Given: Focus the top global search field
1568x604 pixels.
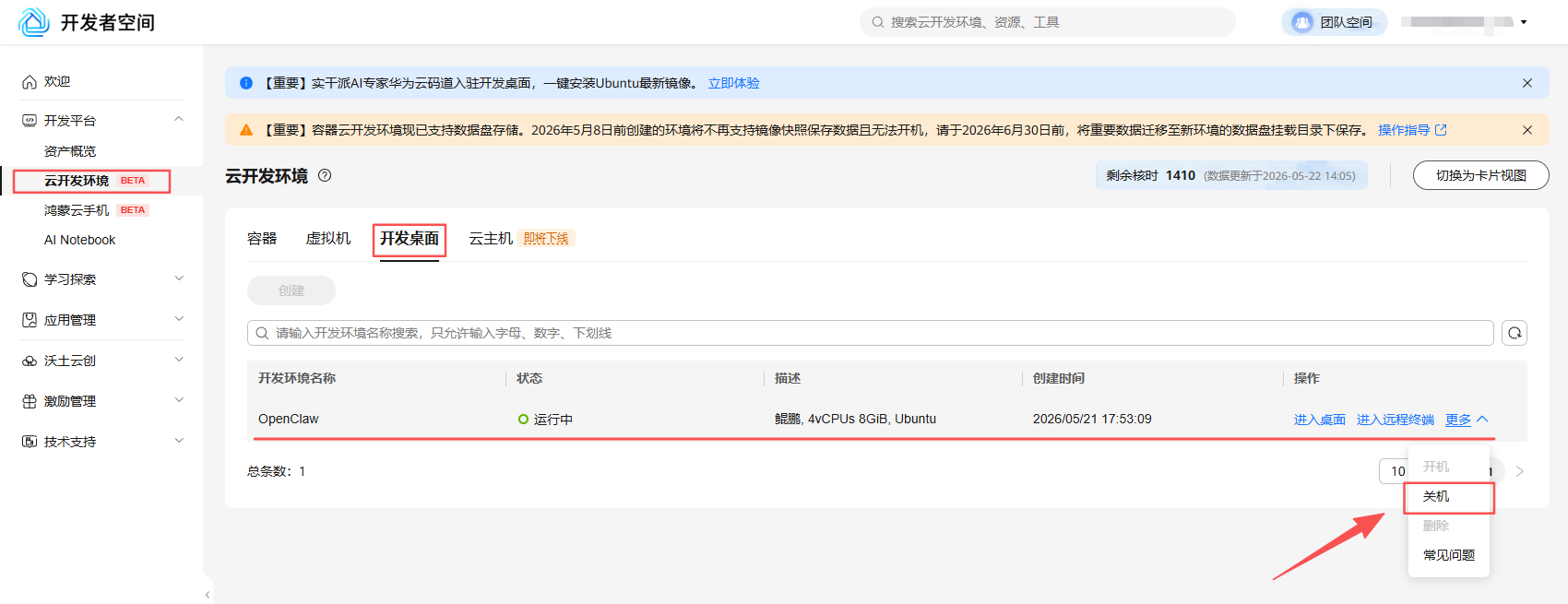Looking at the screenshot, I should pyautogui.click(x=1048, y=22).
